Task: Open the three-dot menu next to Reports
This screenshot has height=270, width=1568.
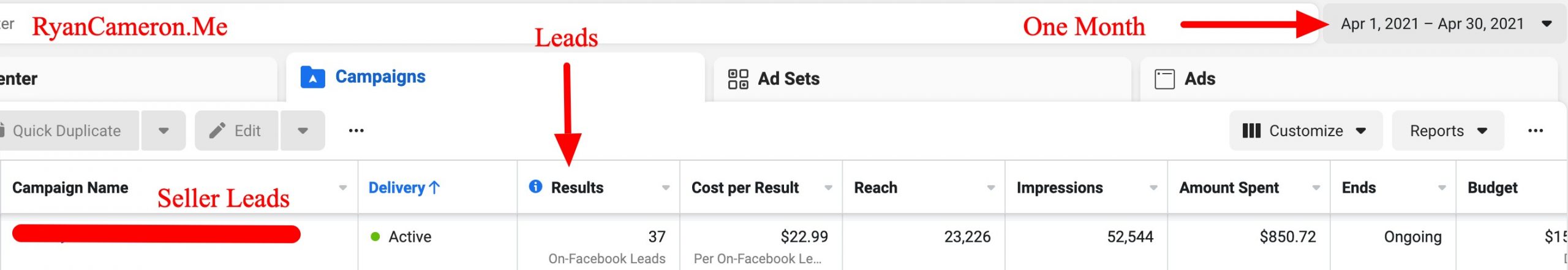Action: (x=1535, y=131)
